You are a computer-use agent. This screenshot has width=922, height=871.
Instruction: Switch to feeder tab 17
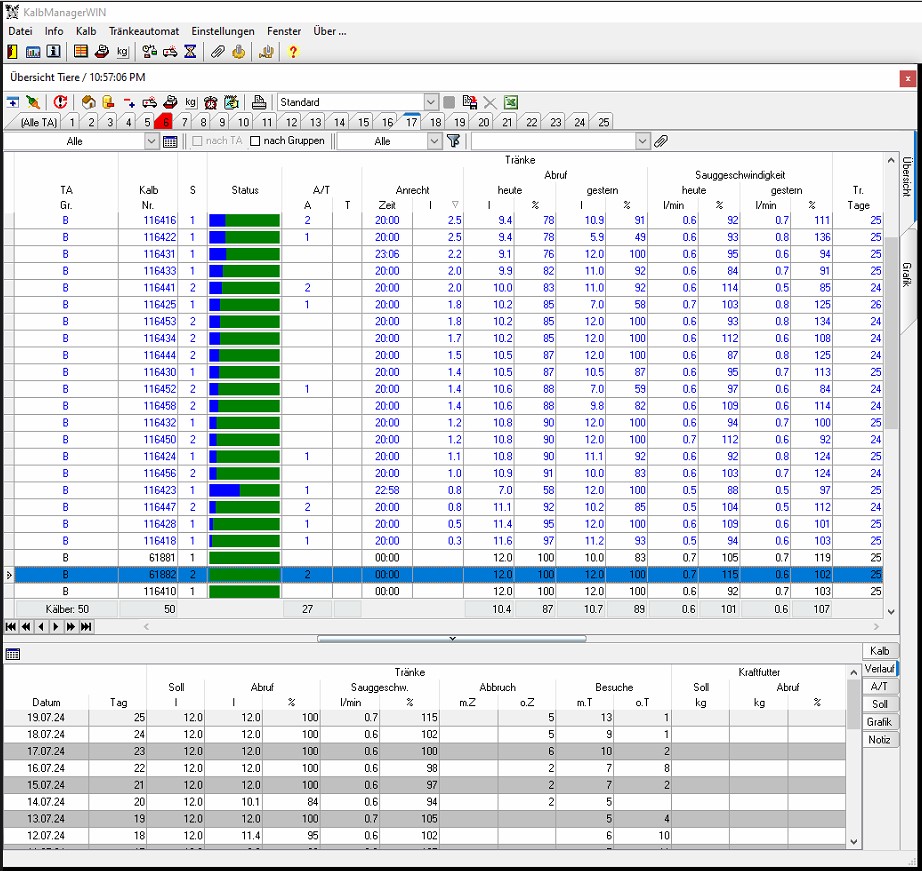click(x=411, y=122)
